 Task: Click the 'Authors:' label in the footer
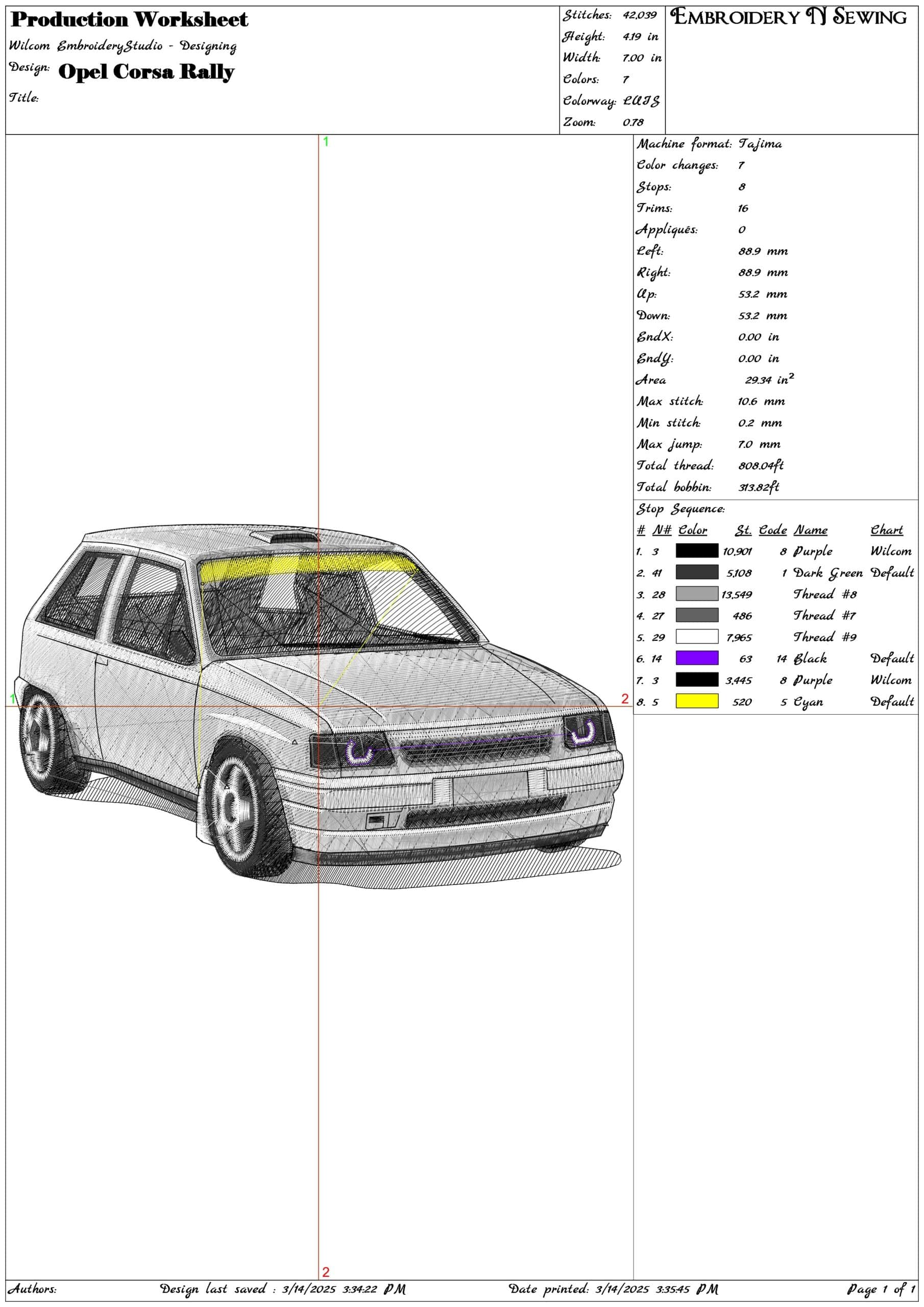tap(33, 1288)
